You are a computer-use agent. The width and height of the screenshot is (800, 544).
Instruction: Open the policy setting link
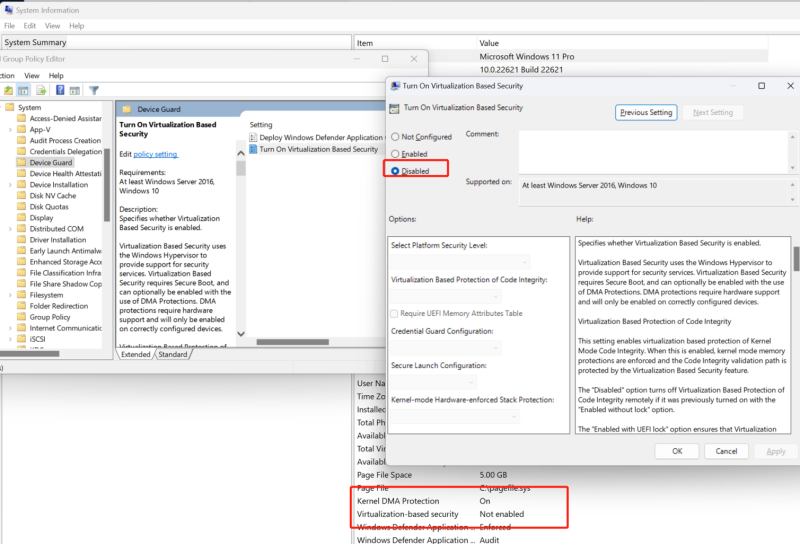tap(156, 154)
